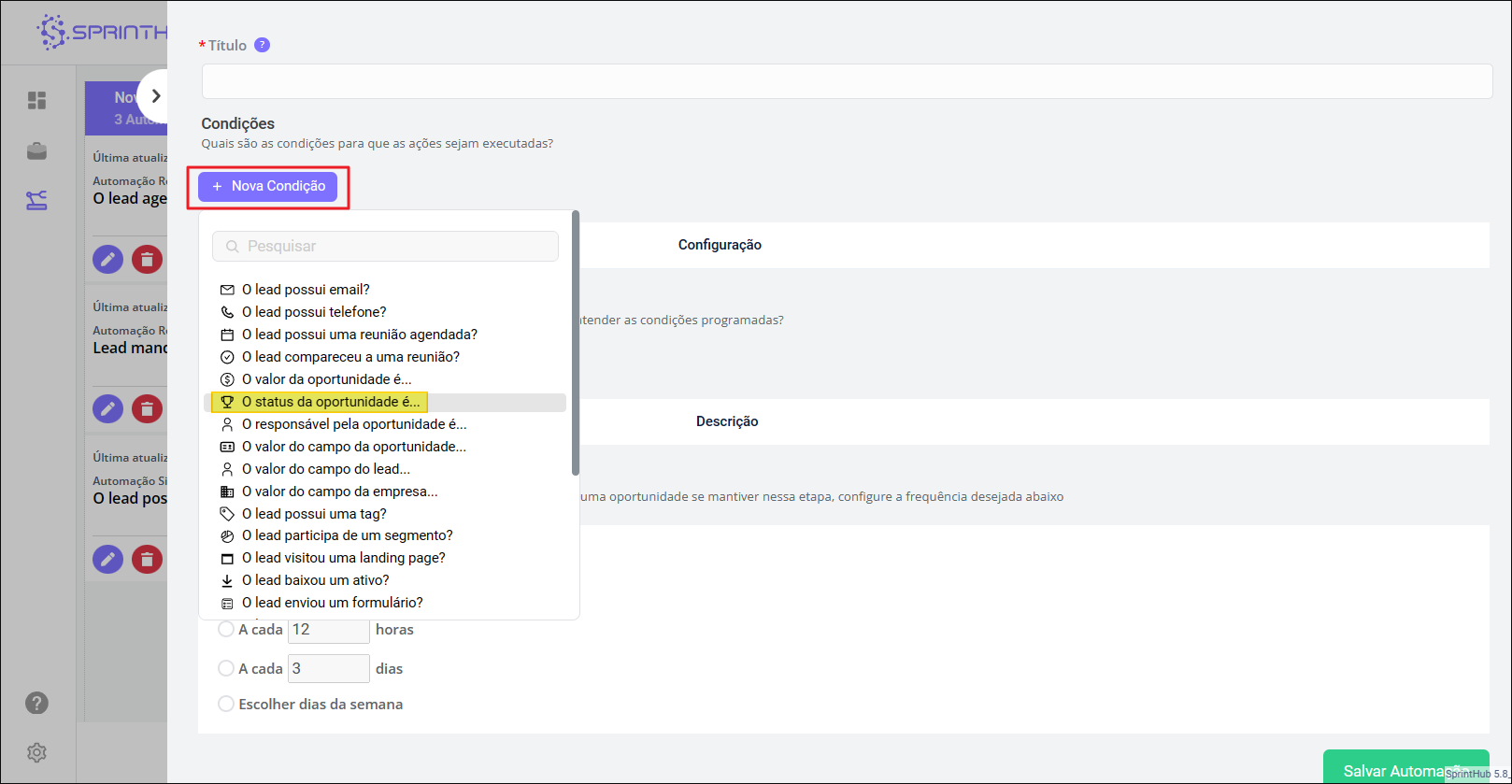
Task: Open the dashboard icon in left sidebar
Action: click(36, 100)
